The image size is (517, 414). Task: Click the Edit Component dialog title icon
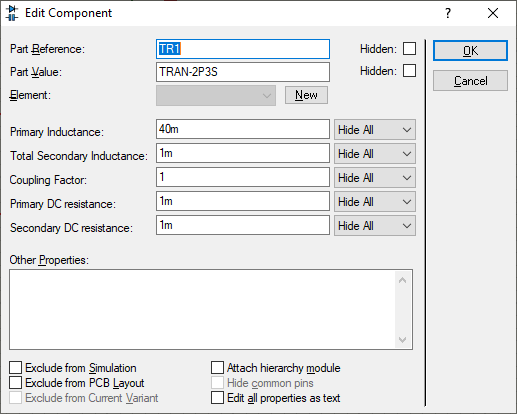point(12,13)
